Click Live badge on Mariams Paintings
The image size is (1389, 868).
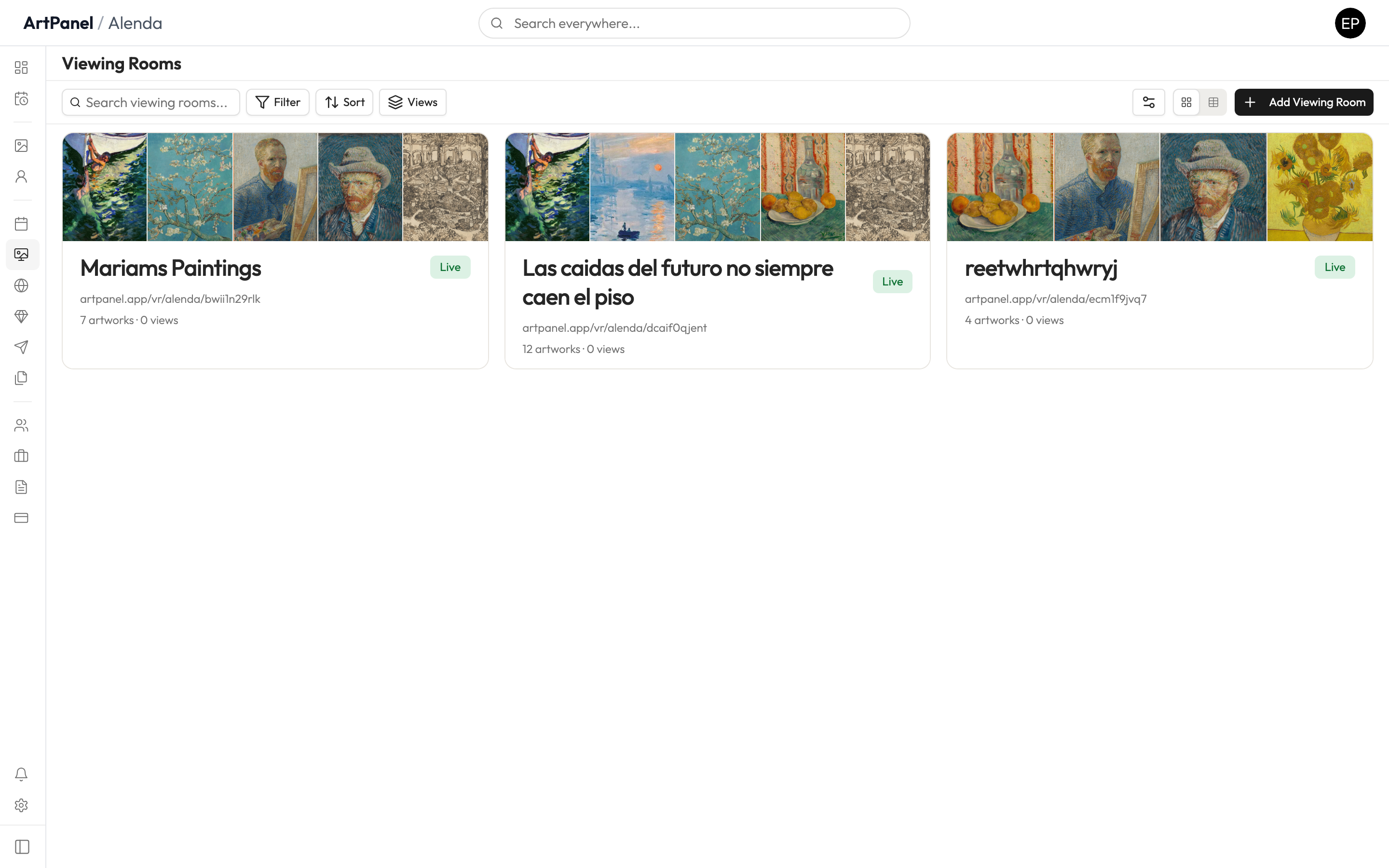[x=450, y=267]
